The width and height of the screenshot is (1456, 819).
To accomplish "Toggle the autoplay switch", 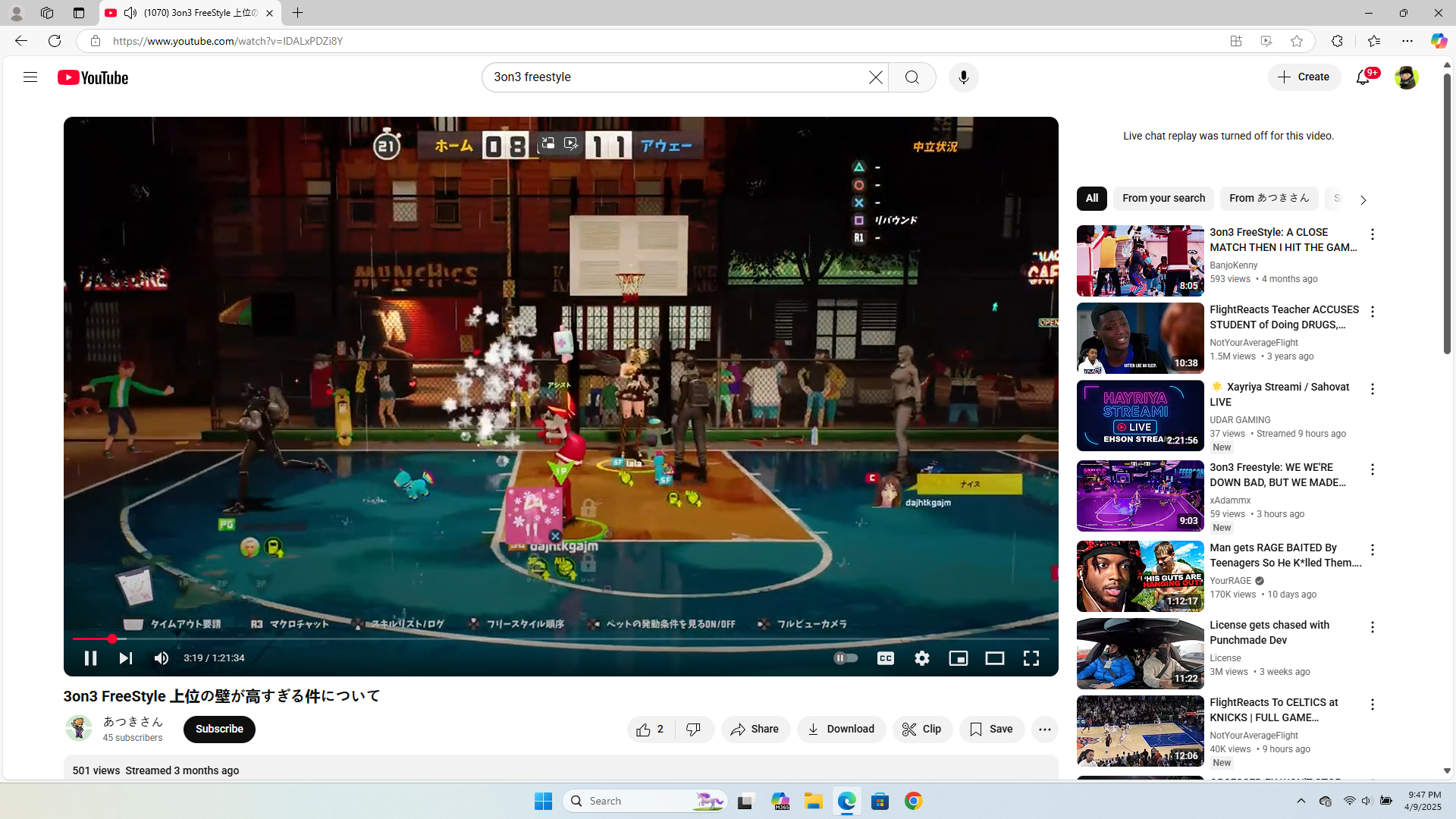I will point(846,658).
